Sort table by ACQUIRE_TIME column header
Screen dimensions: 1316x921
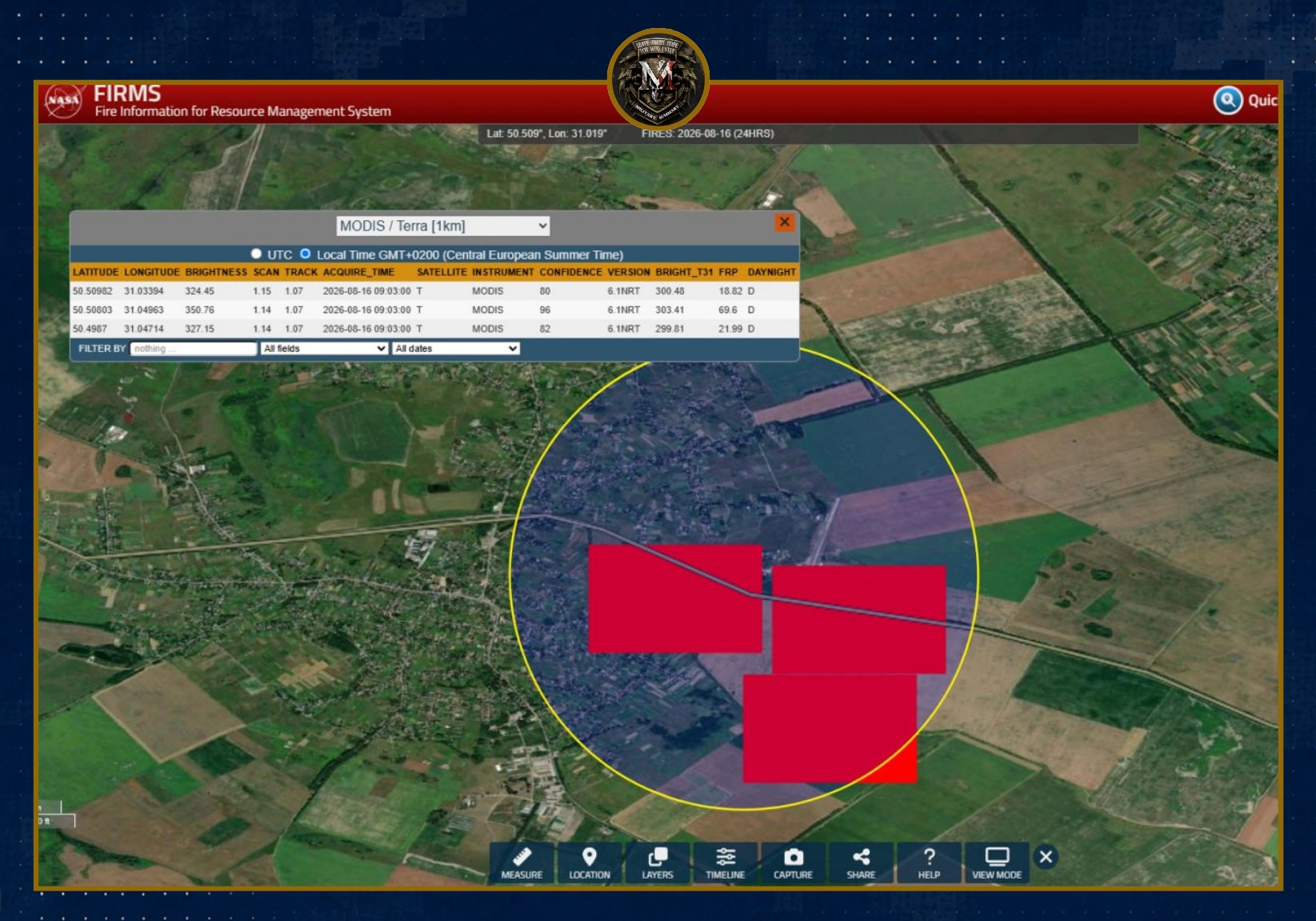pos(358,272)
